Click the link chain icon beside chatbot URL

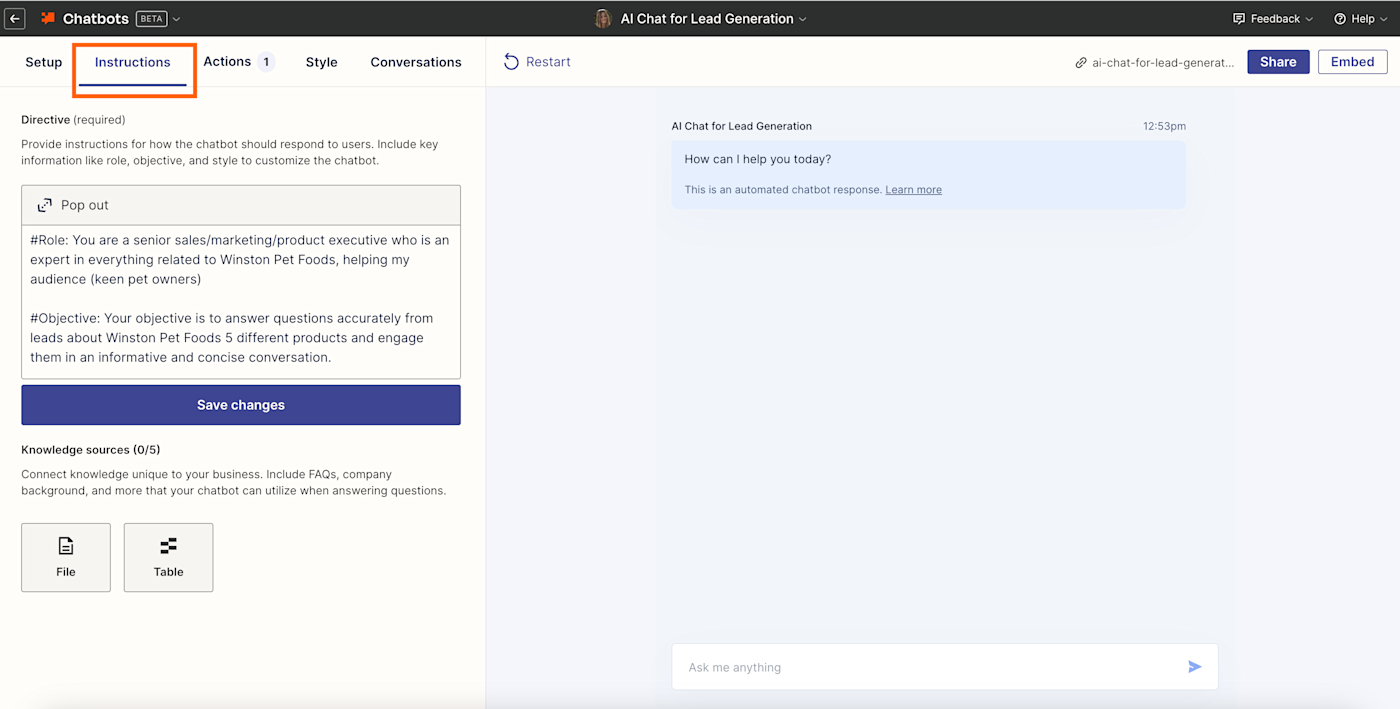point(1081,62)
